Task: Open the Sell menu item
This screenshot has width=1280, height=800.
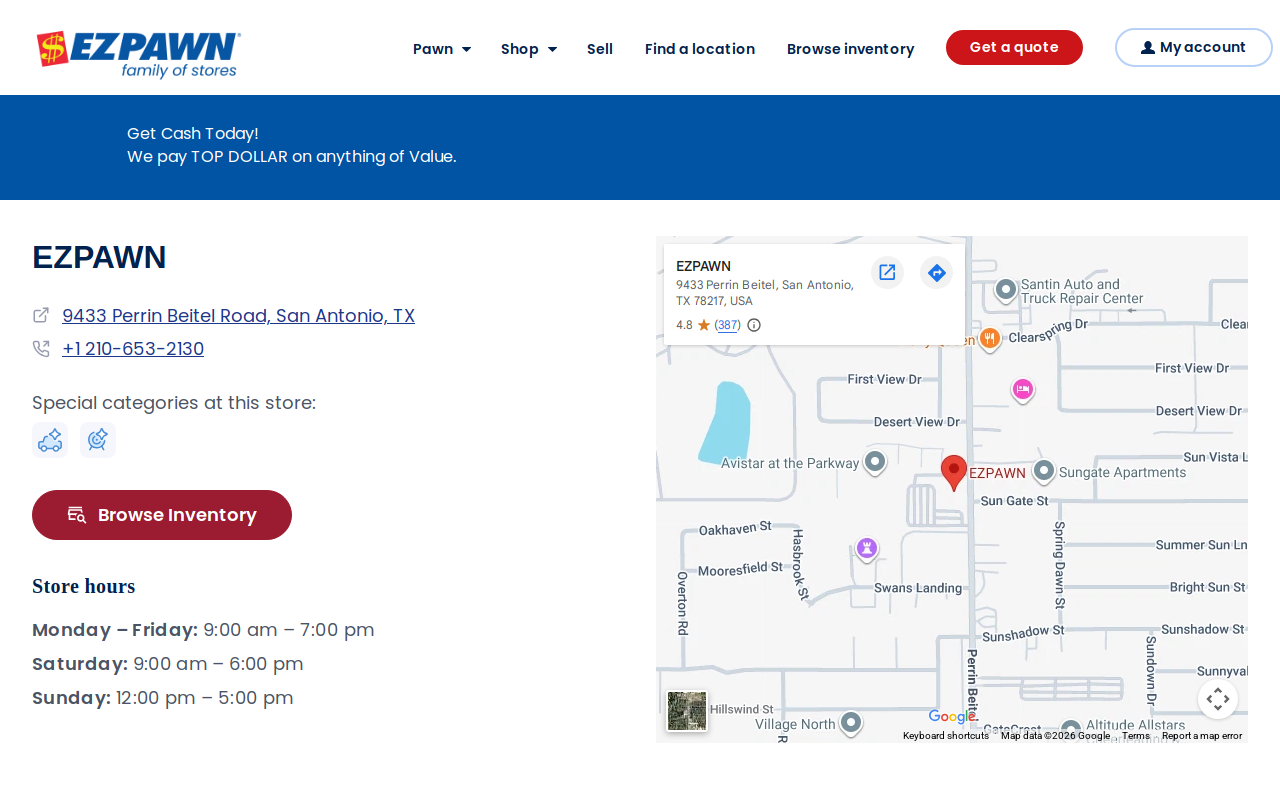Action: tap(600, 49)
